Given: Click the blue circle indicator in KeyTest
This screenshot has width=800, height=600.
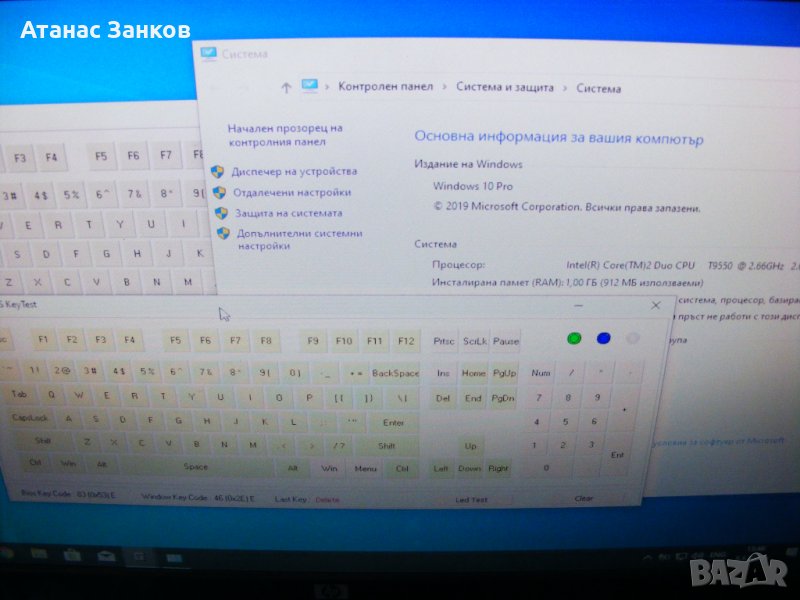Looking at the screenshot, I should pyautogui.click(x=603, y=339).
